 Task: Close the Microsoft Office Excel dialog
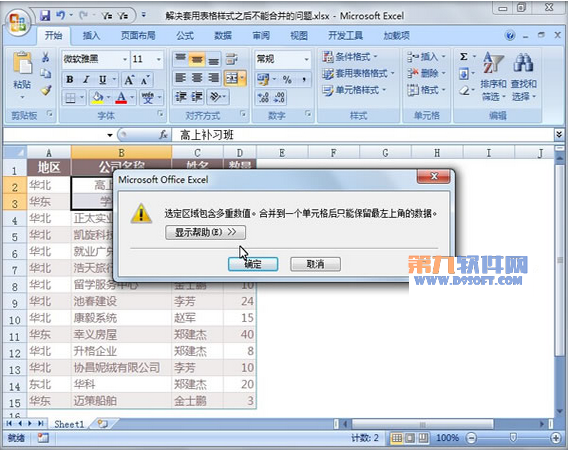[434, 176]
